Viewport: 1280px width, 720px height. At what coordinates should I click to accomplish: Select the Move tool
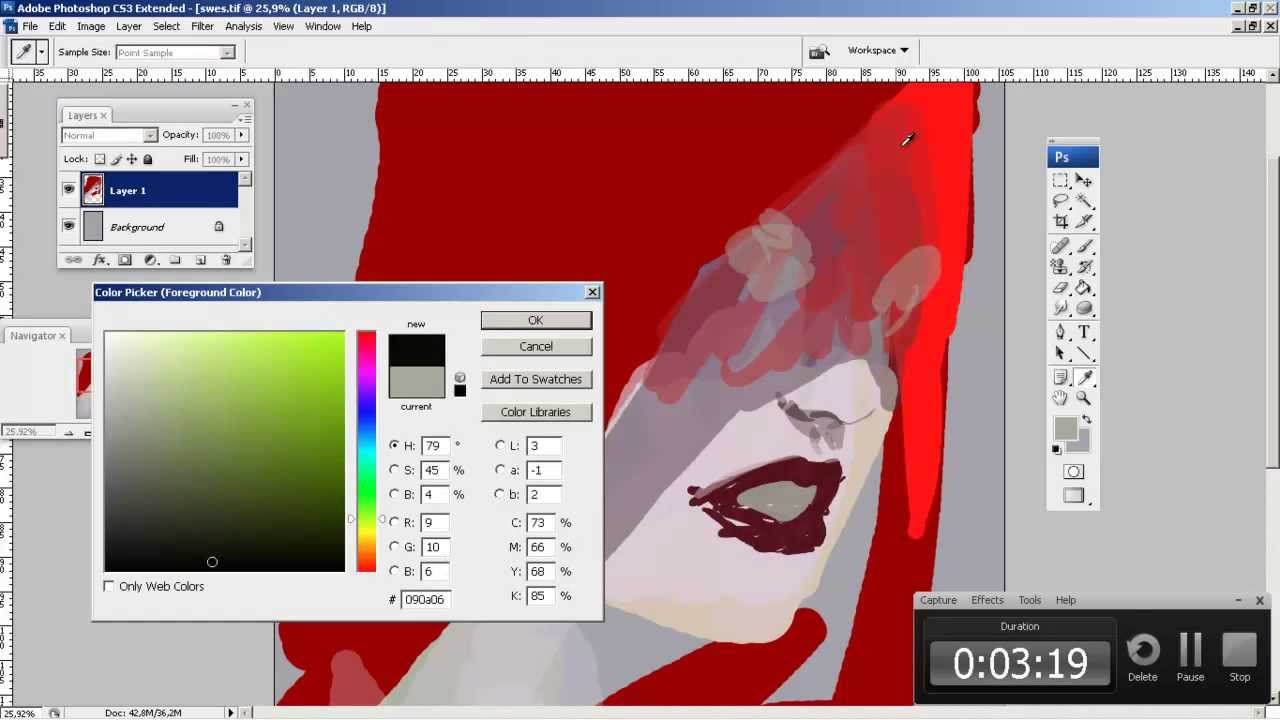(1084, 181)
